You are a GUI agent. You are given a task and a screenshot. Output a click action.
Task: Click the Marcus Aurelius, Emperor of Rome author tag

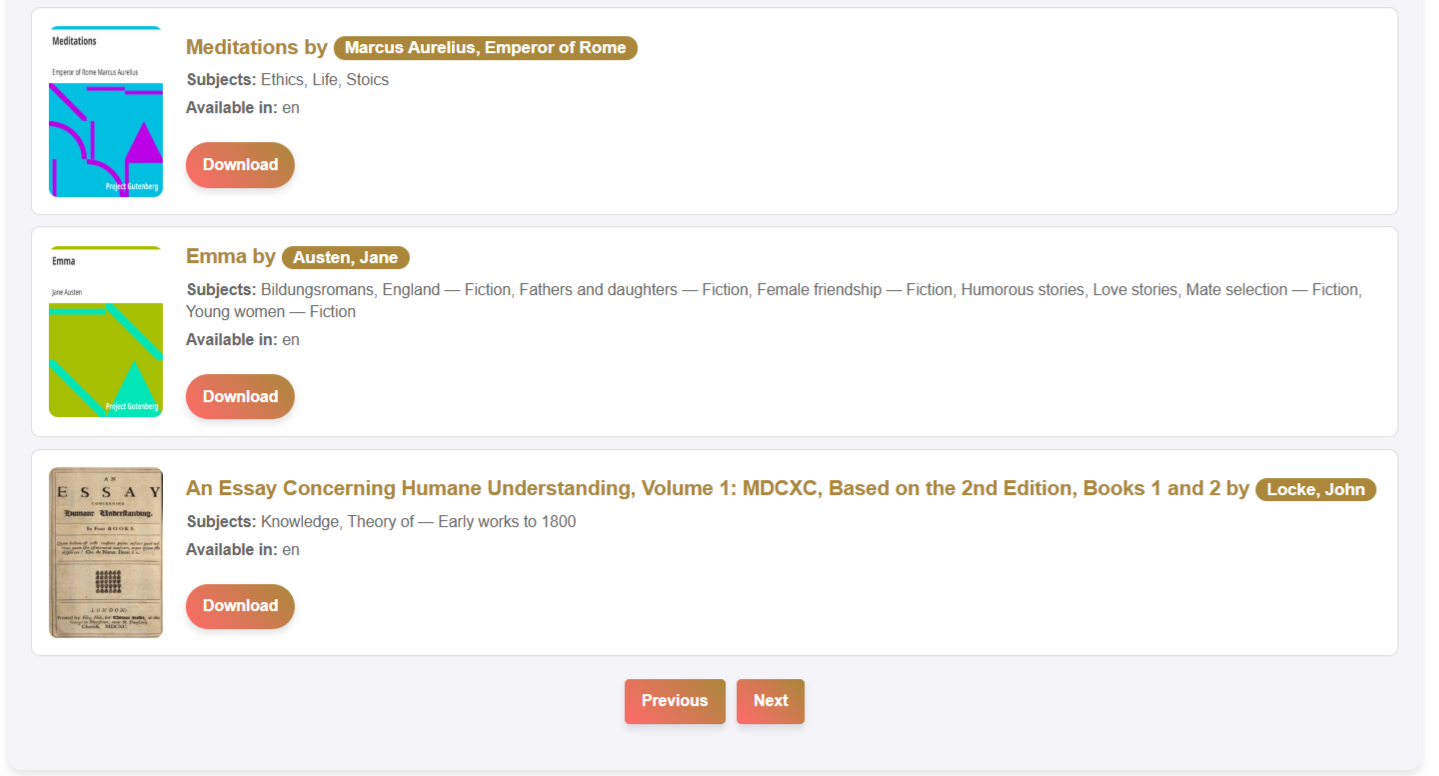pos(485,48)
